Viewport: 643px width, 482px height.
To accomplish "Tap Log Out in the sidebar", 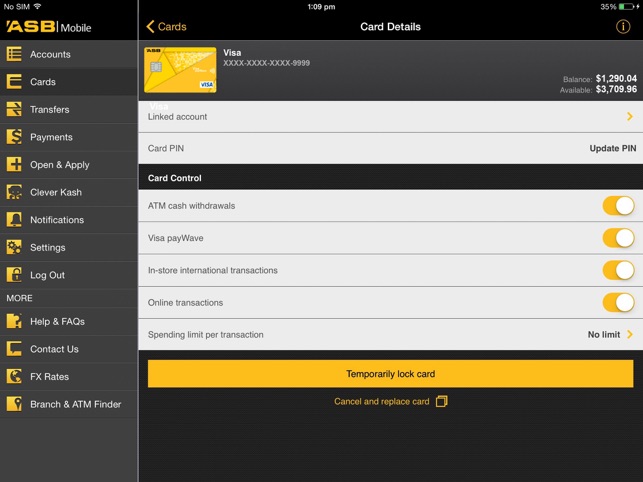I will pos(69,275).
